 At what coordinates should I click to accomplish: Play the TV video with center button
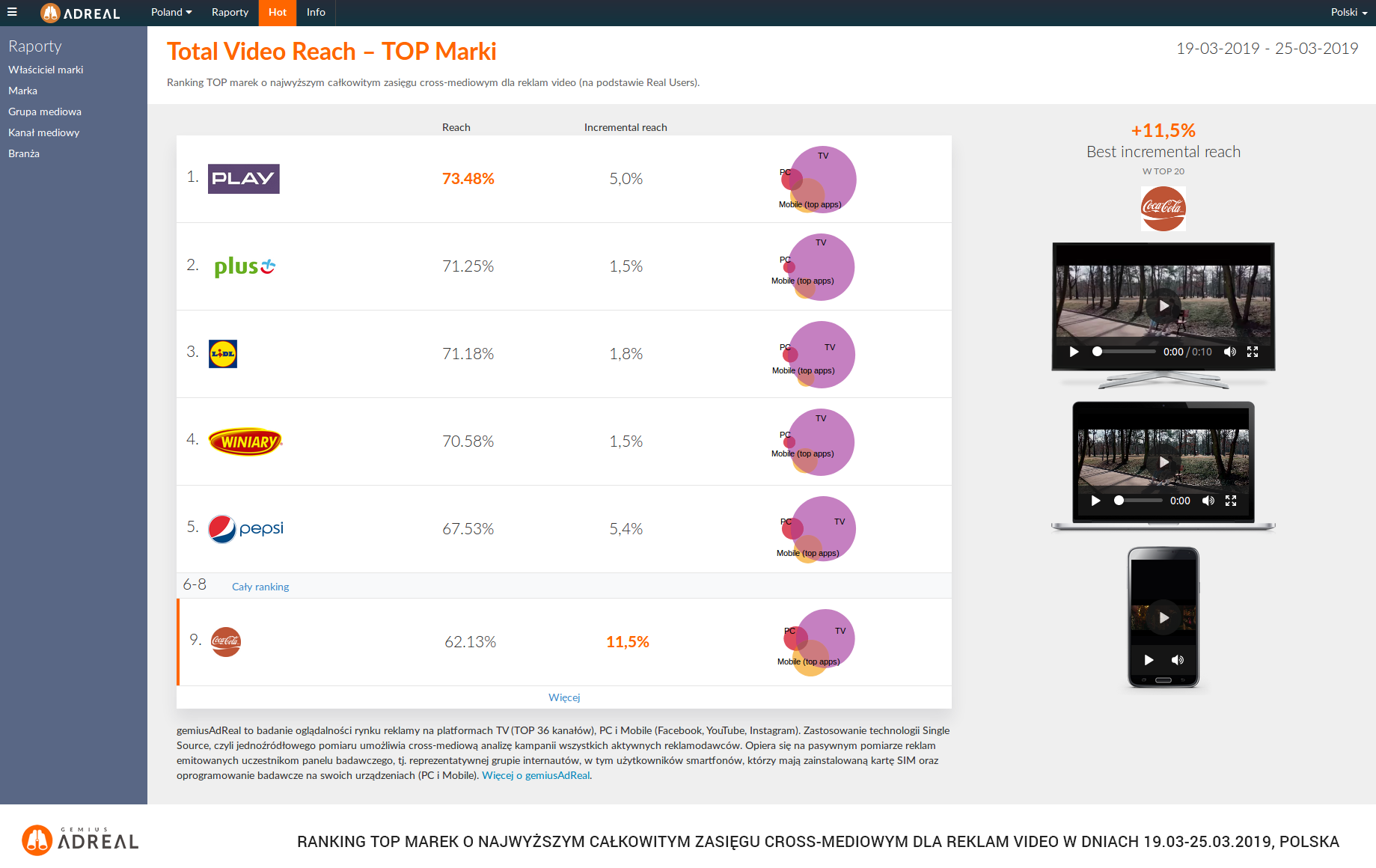click(x=1164, y=305)
